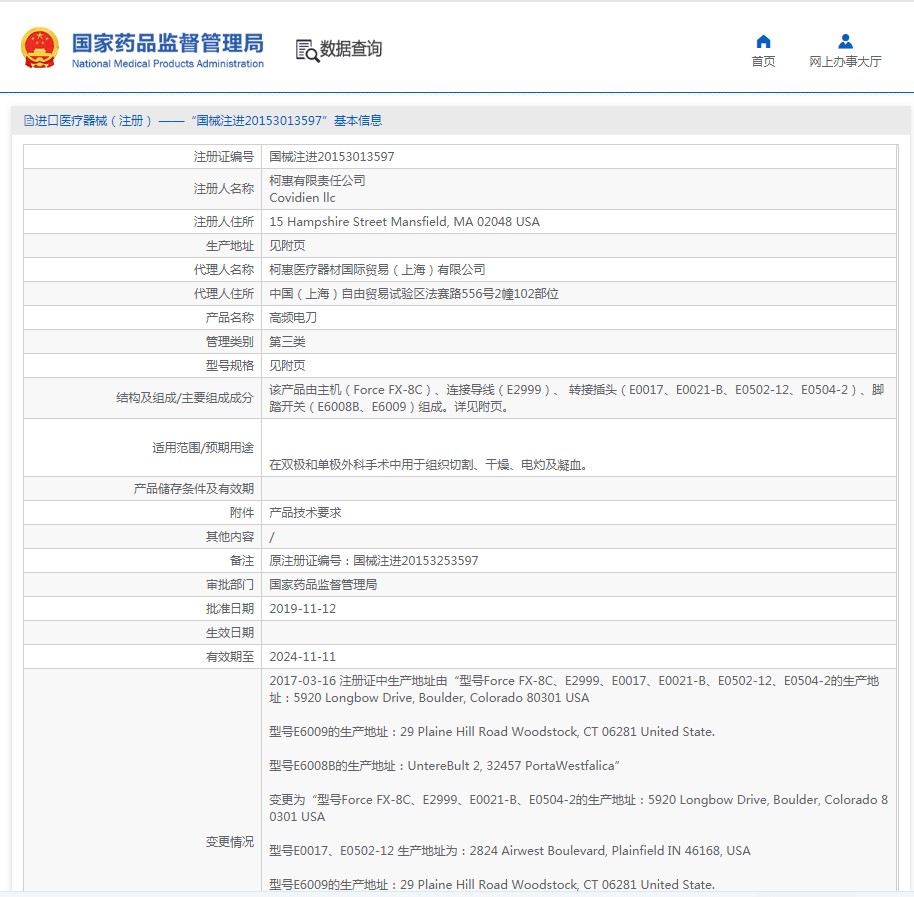Click the small document icon before 进口医疗器械
The width and height of the screenshot is (914, 897).
[x=29, y=121]
